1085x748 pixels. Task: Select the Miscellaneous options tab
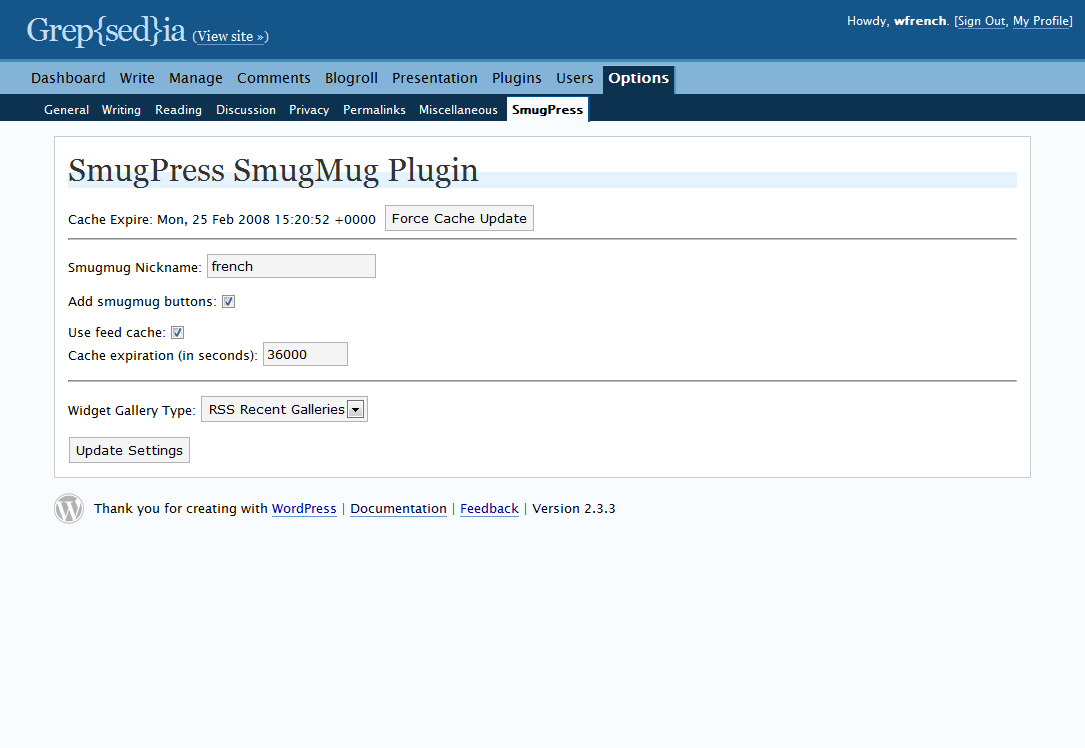(x=458, y=110)
